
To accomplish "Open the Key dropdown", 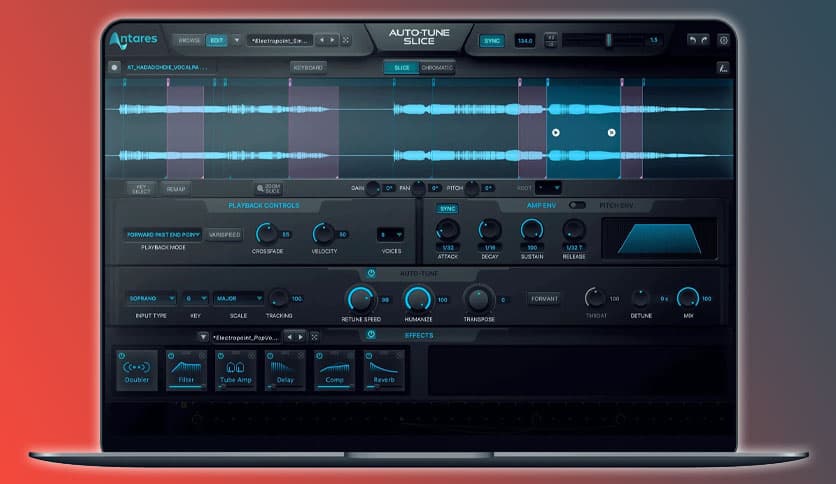I will coord(195,299).
